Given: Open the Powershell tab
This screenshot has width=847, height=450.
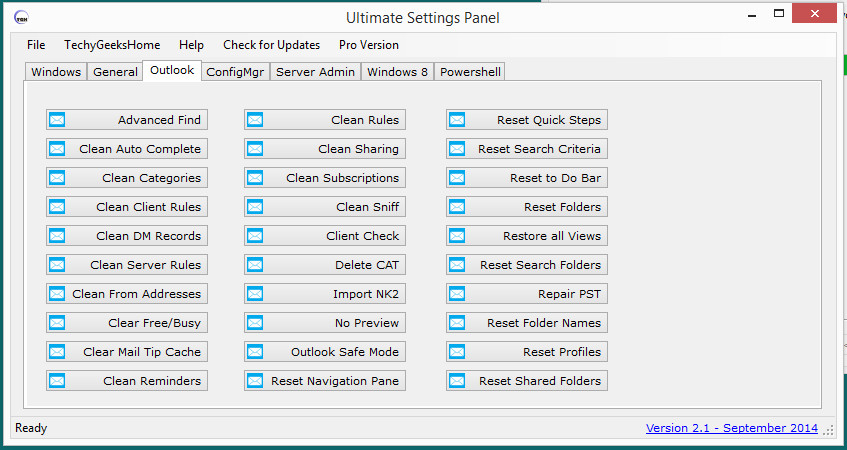Looking at the screenshot, I should [470, 72].
